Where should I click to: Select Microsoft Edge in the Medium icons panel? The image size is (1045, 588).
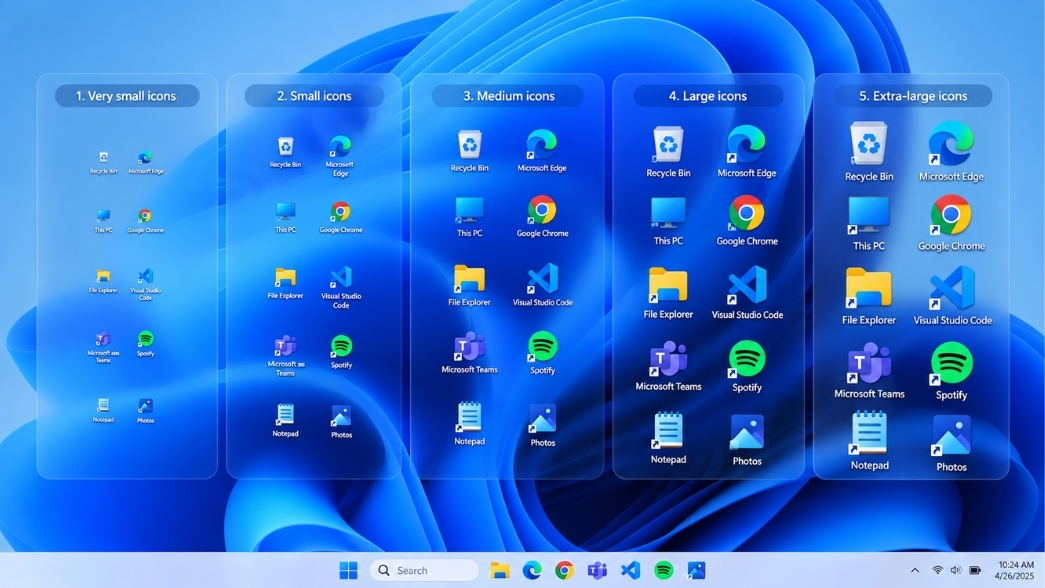click(x=542, y=151)
